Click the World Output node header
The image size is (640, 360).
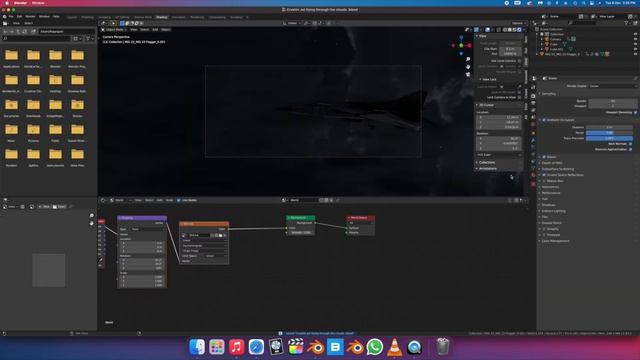pos(360,218)
